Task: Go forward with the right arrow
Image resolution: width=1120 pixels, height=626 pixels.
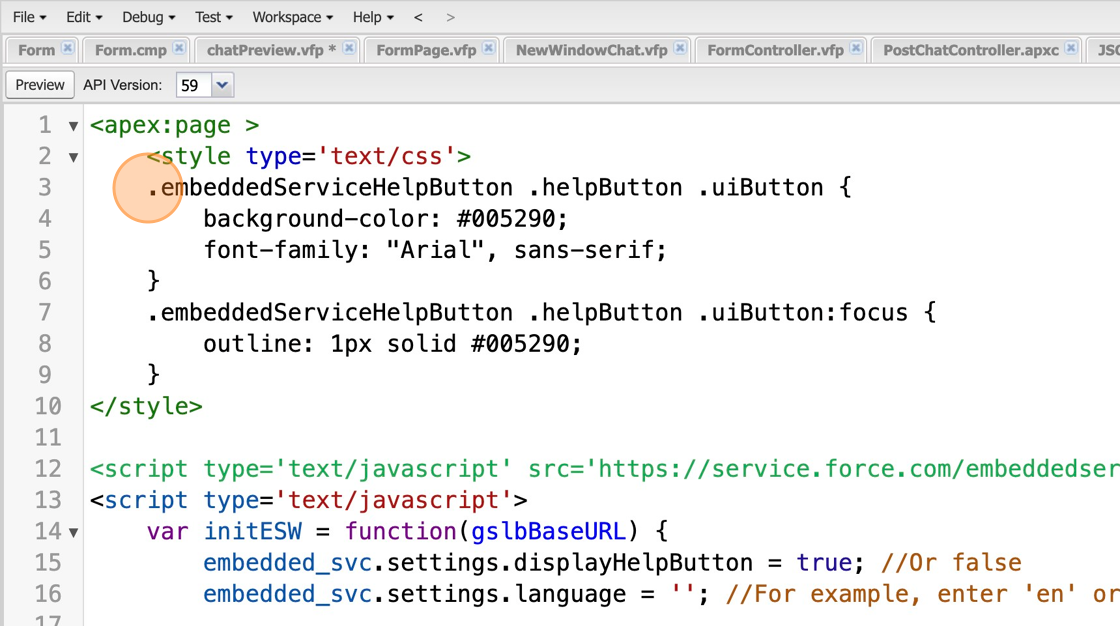Action: [x=450, y=17]
